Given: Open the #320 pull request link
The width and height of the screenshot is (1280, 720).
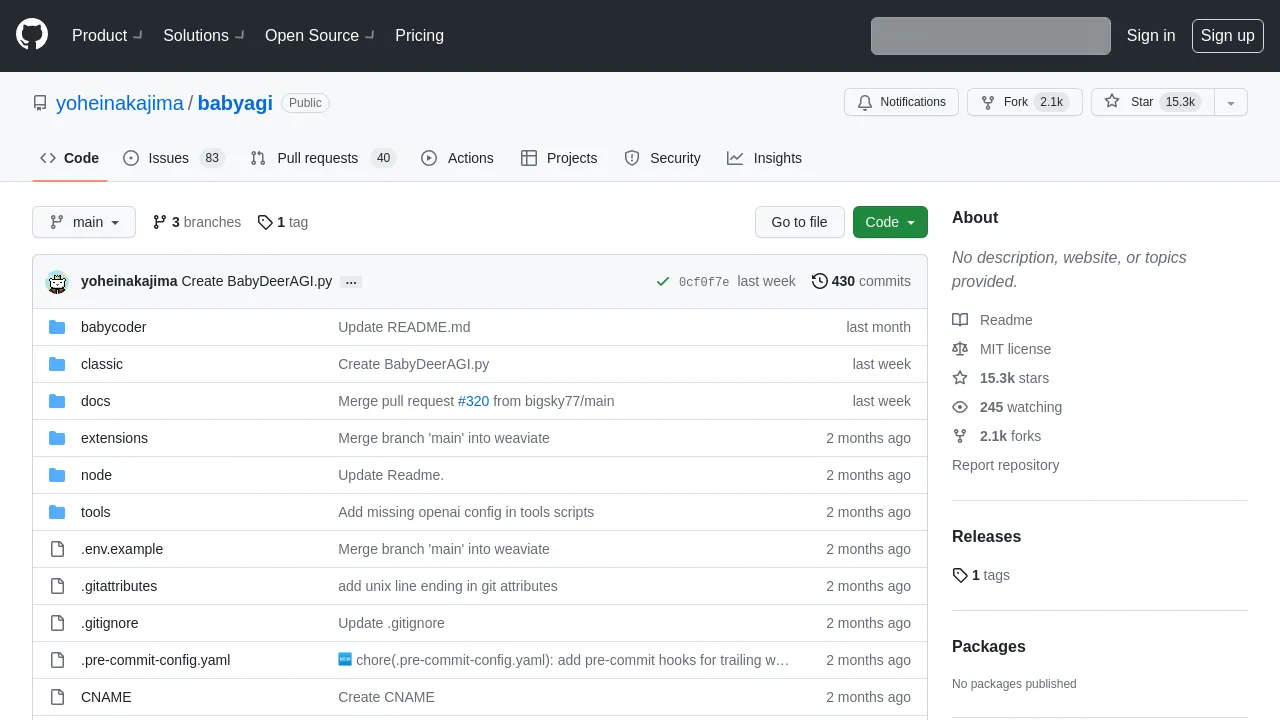Looking at the screenshot, I should click(473, 401).
